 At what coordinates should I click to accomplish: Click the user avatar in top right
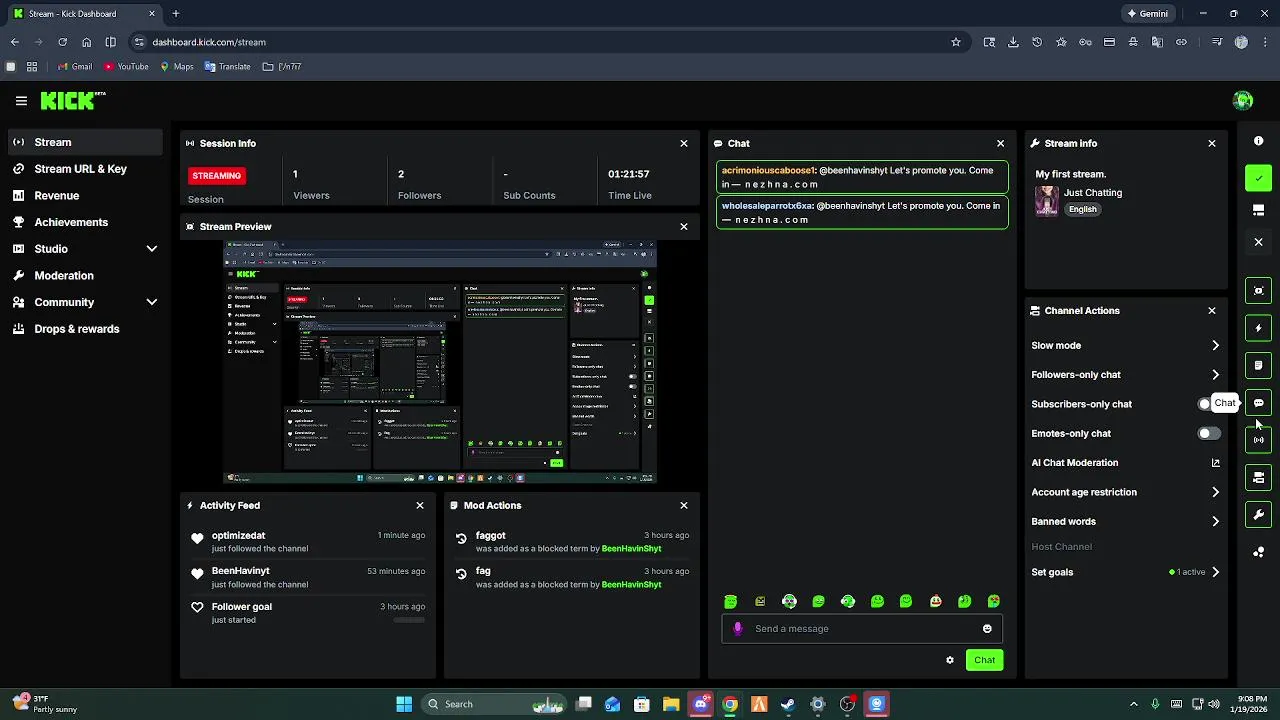click(1243, 100)
